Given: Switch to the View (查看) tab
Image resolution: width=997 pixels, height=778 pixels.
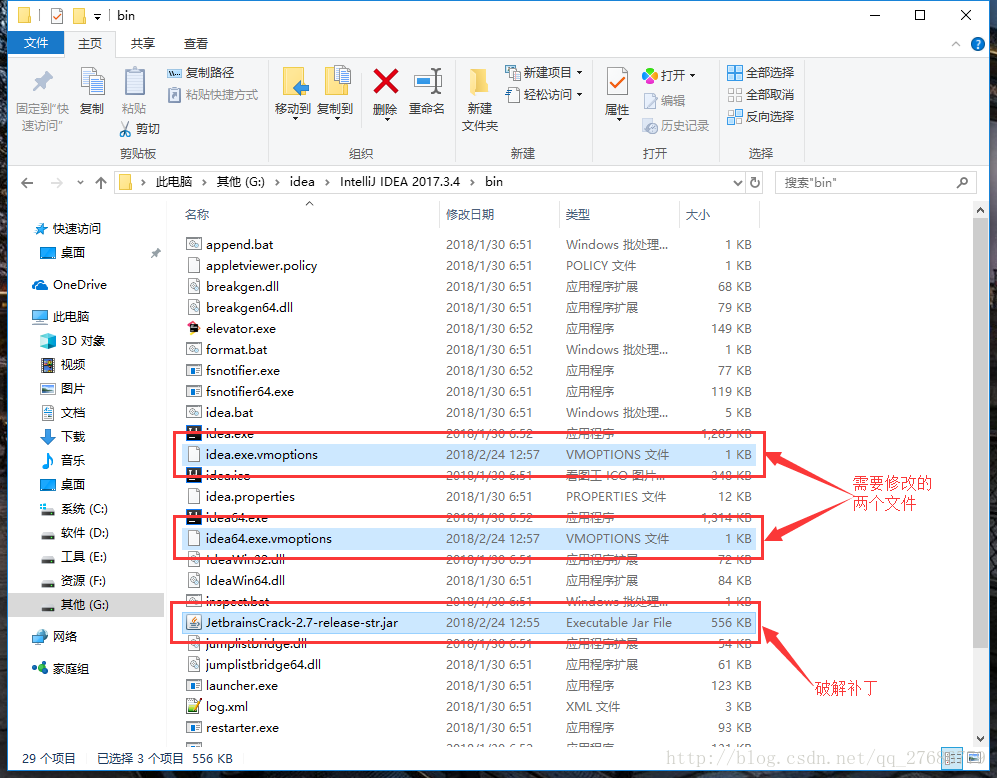Looking at the screenshot, I should click(x=196, y=43).
